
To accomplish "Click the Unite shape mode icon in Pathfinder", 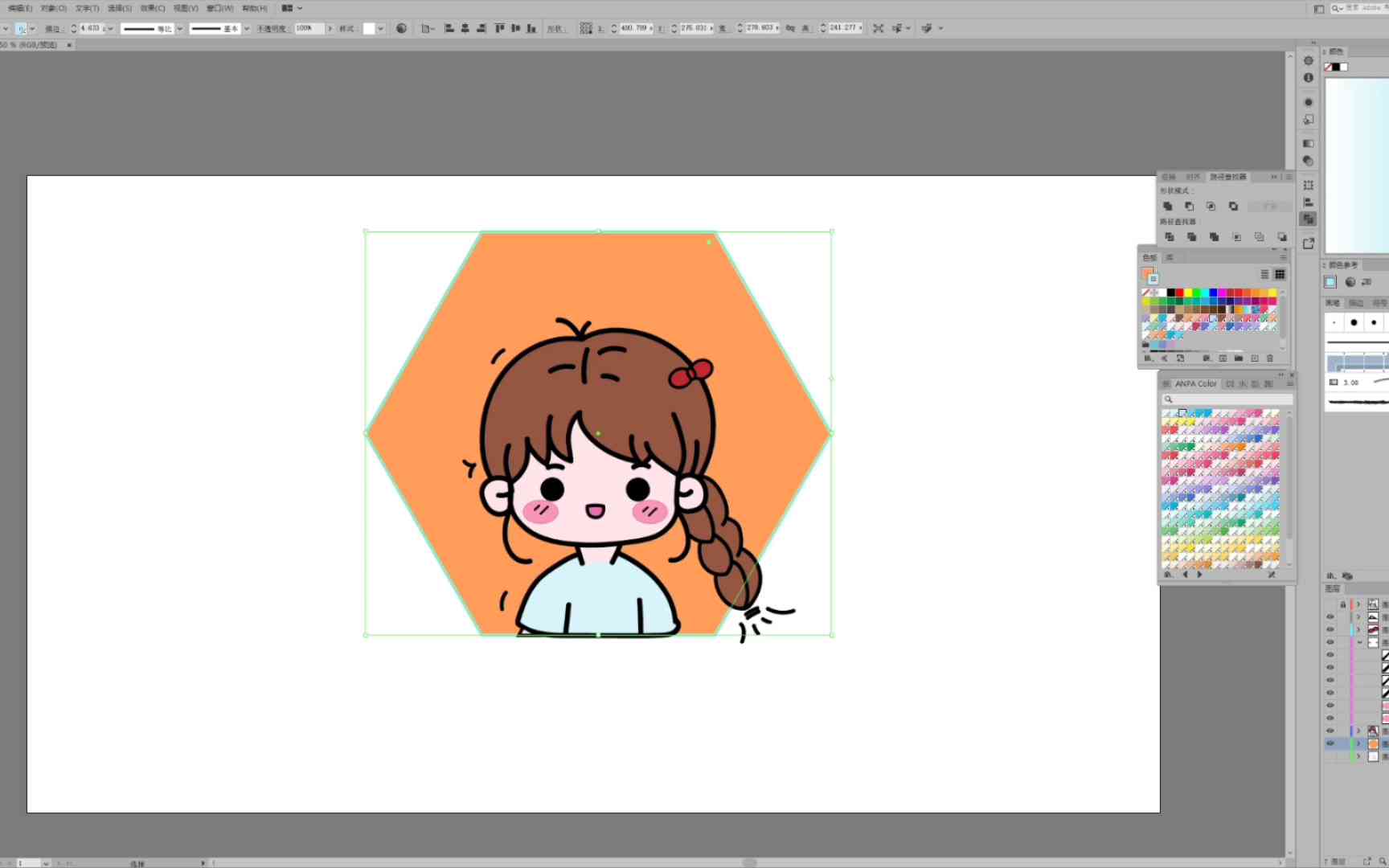I will [x=1168, y=207].
